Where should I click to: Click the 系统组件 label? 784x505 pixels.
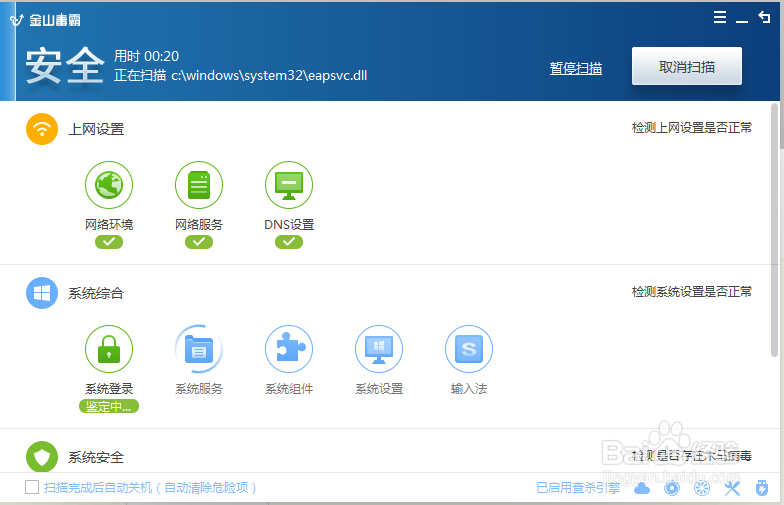[289, 388]
